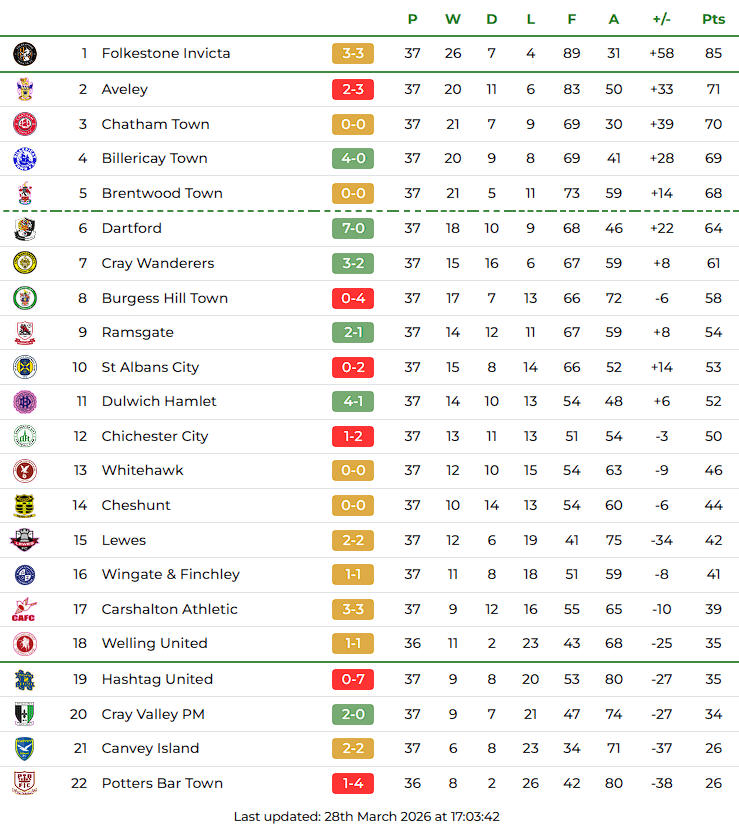Viewport: 739px width, 835px height.
Task: Click the Potters Bar Town crest
Action: [x=25, y=783]
